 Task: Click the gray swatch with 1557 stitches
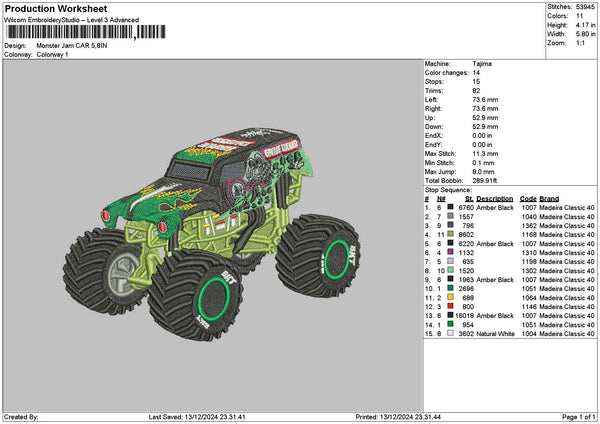coord(452,216)
